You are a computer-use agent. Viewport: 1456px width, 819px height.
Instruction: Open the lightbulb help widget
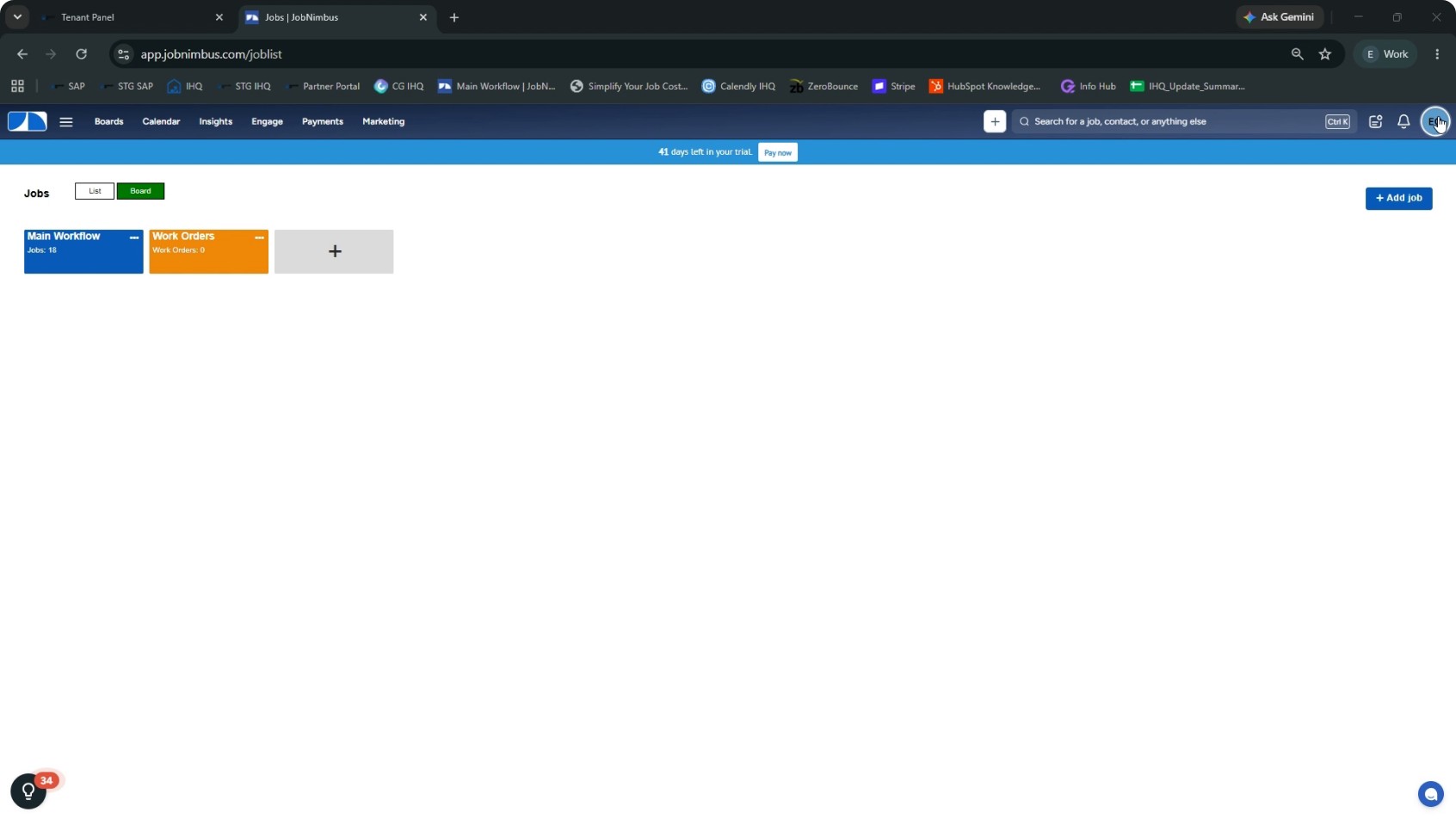[28, 791]
